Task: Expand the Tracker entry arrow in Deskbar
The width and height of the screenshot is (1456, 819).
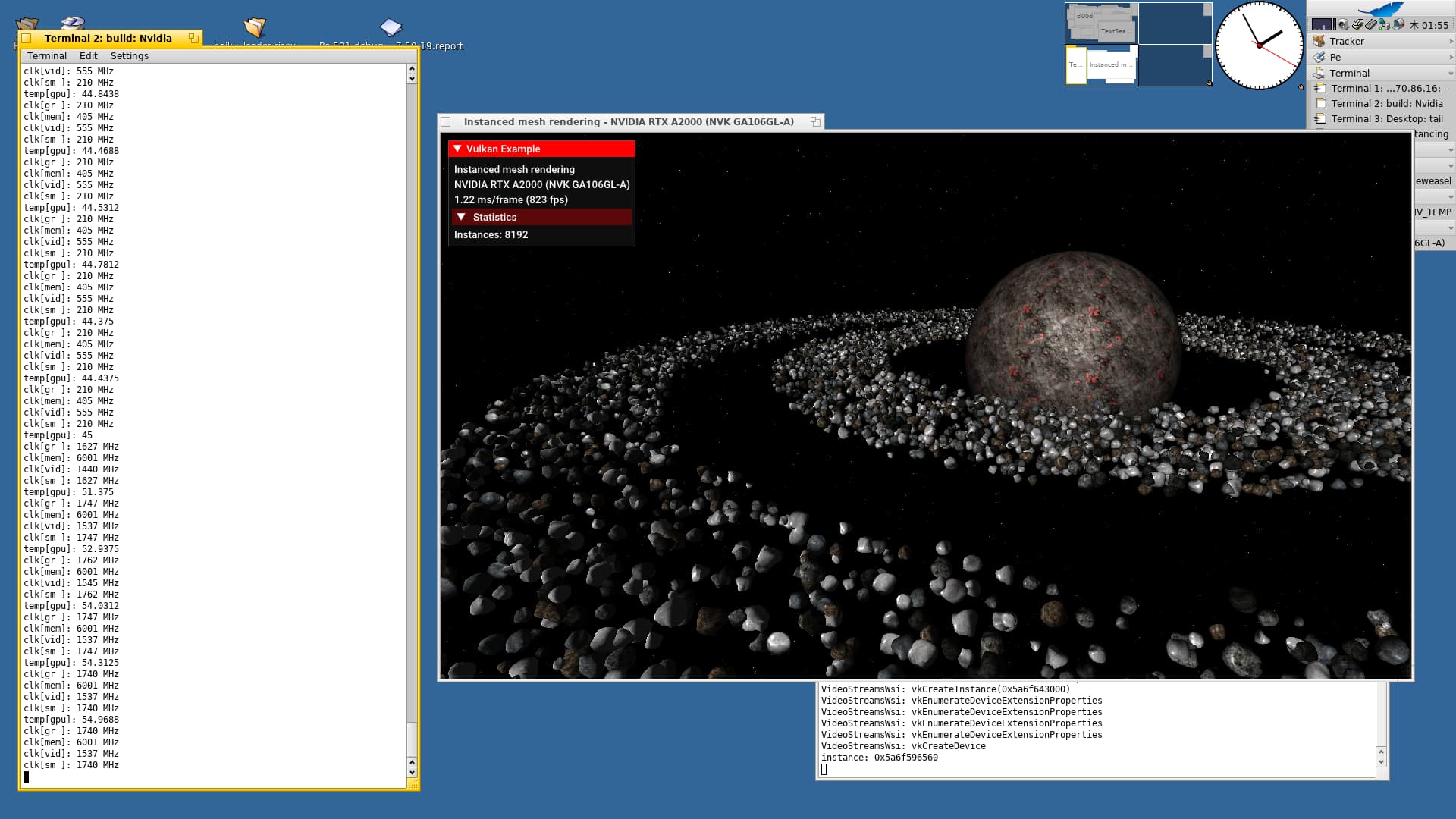Action: click(x=1450, y=42)
